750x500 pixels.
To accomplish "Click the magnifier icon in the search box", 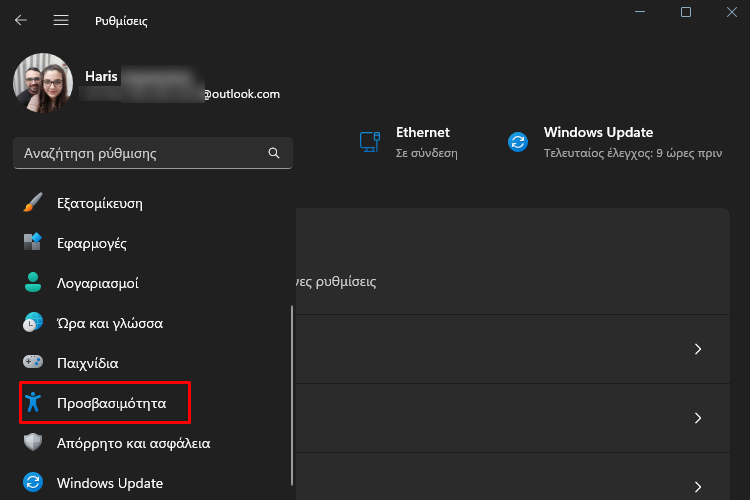I will [x=274, y=154].
